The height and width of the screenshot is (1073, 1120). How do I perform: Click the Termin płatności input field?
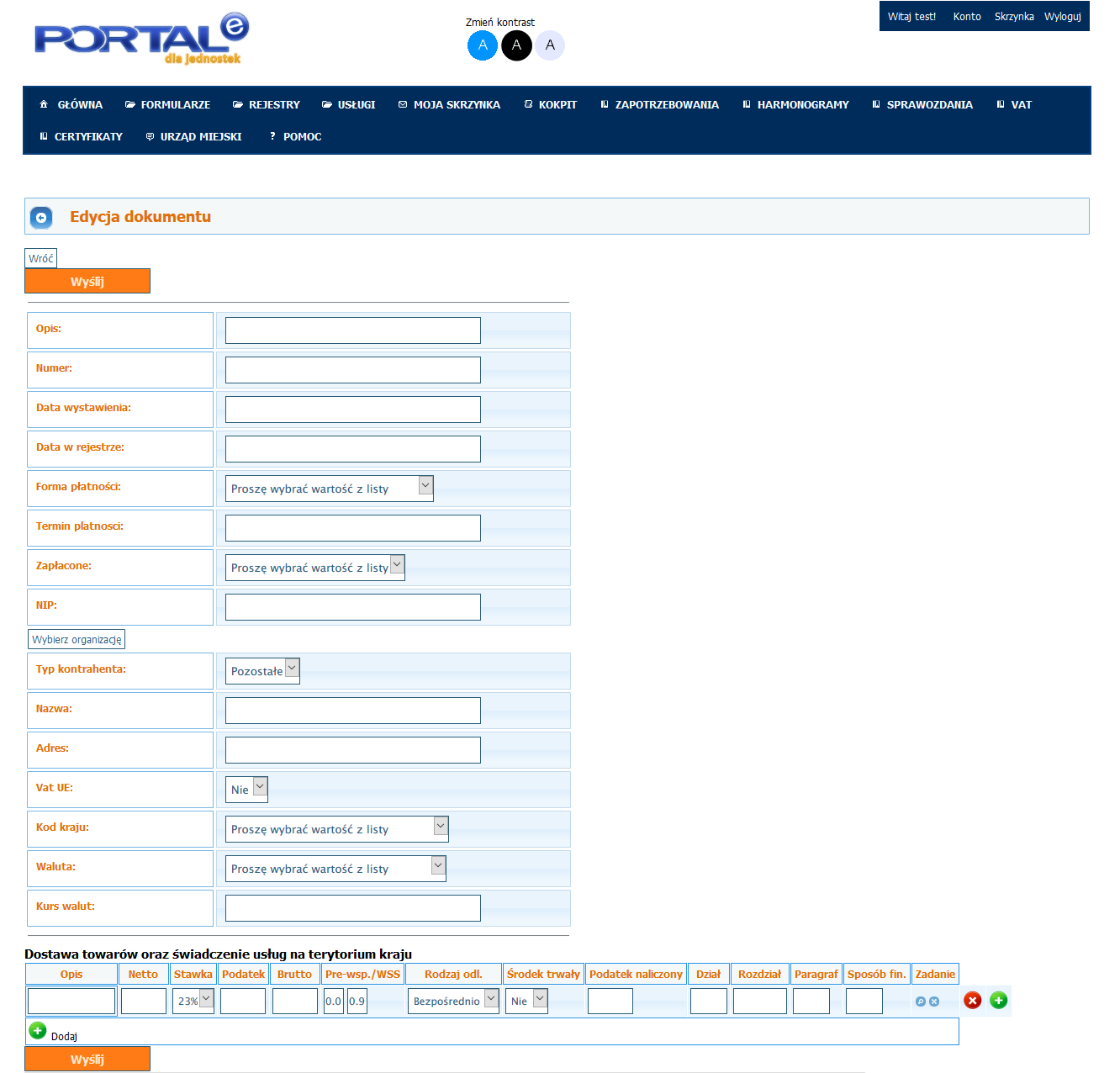(353, 528)
